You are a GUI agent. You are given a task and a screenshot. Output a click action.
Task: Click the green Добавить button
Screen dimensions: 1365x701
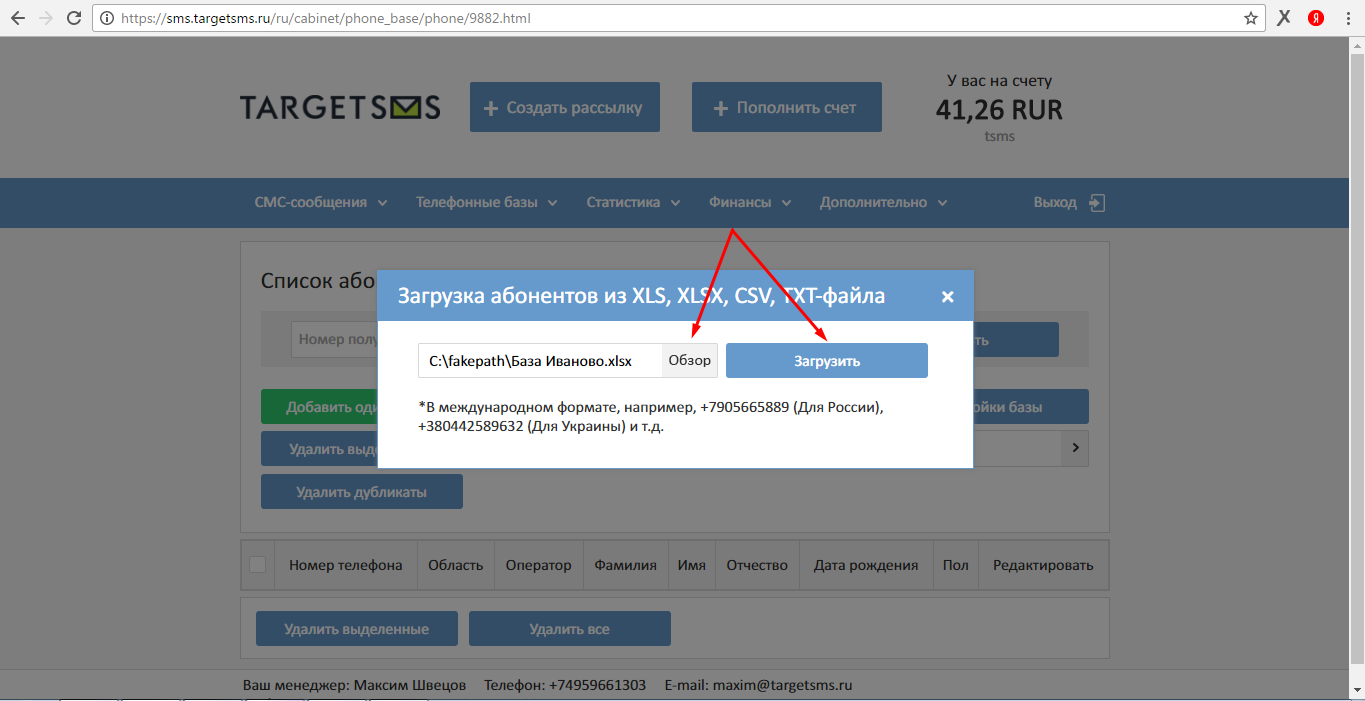[x=319, y=407]
